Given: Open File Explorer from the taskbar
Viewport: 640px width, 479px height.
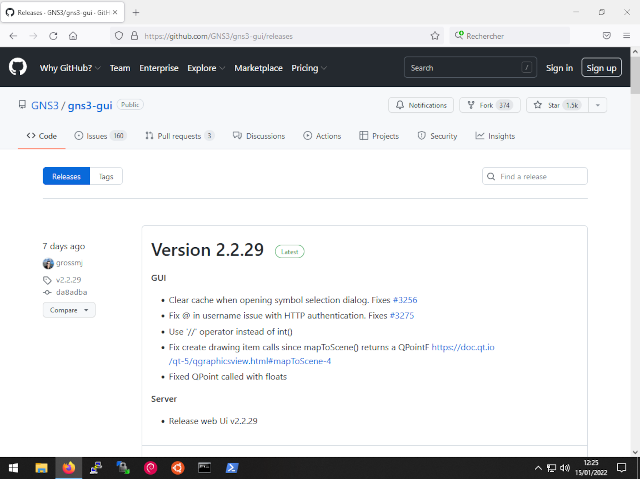Looking at the screenshot, I should (x=41, y=468).
